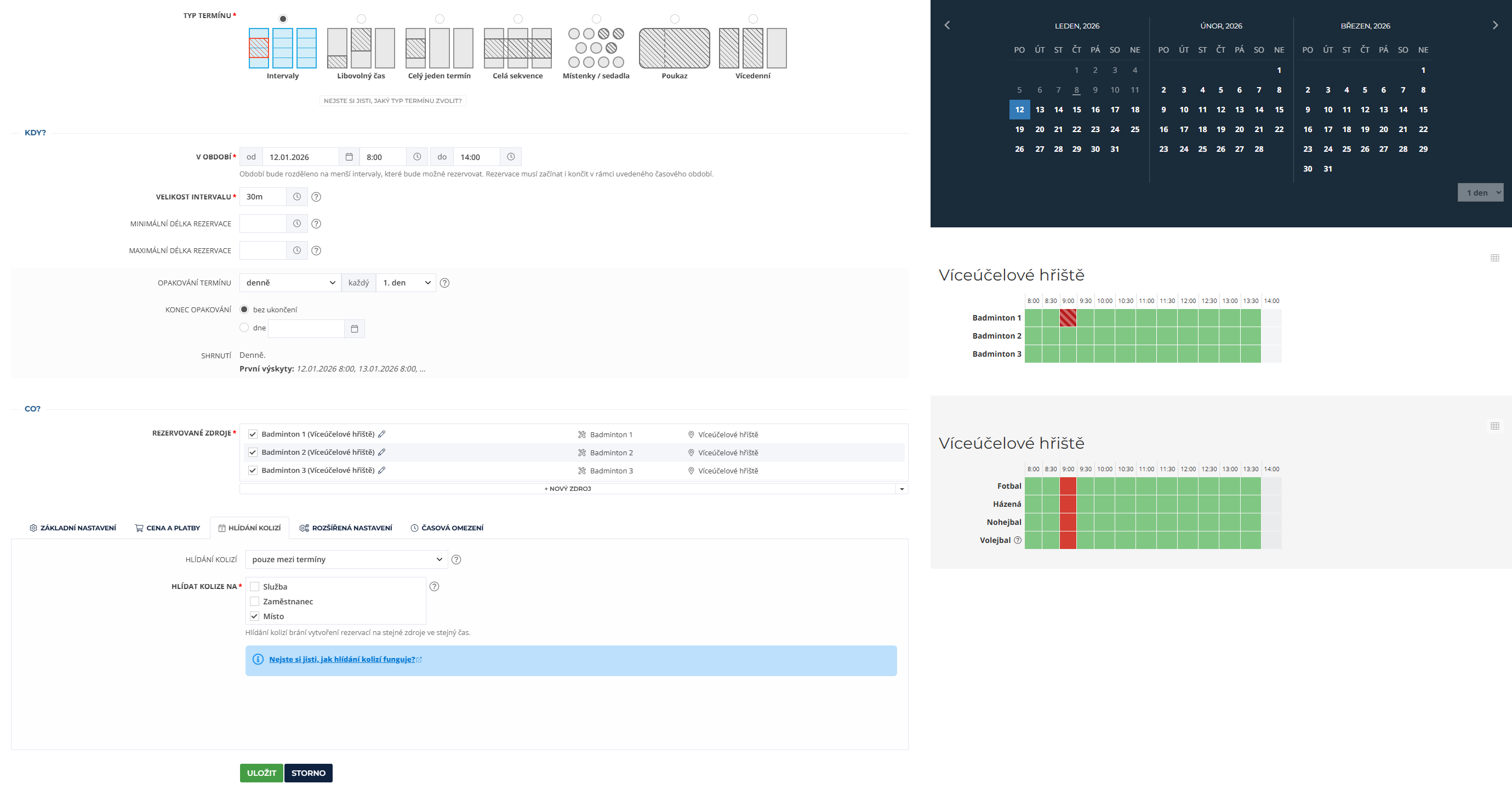This screenshot has height=795, width=1512.
Task: Advance calendar to next months
Action: tap(1495, 25)
